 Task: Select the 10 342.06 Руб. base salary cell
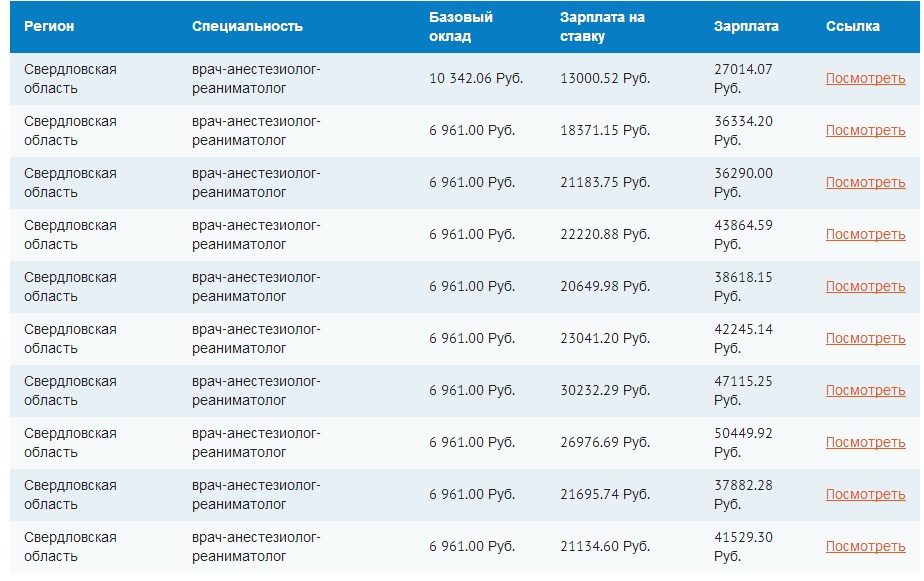[x=476, y=78]
